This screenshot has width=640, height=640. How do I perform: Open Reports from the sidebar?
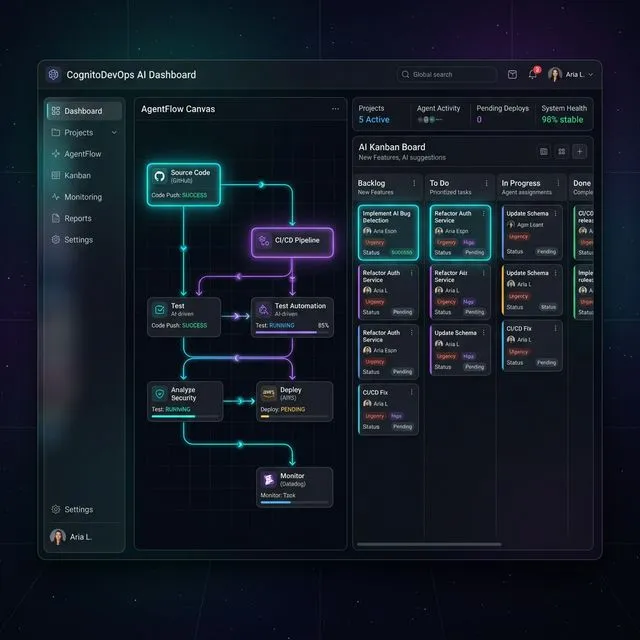tap(77, 218)
